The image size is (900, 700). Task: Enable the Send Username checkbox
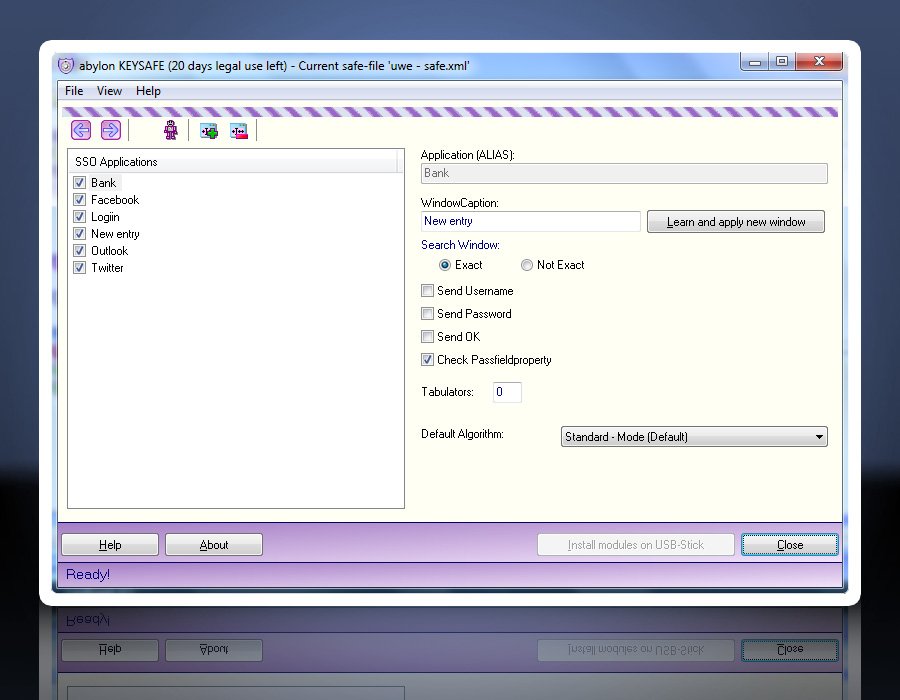click(x=427, y=291)
